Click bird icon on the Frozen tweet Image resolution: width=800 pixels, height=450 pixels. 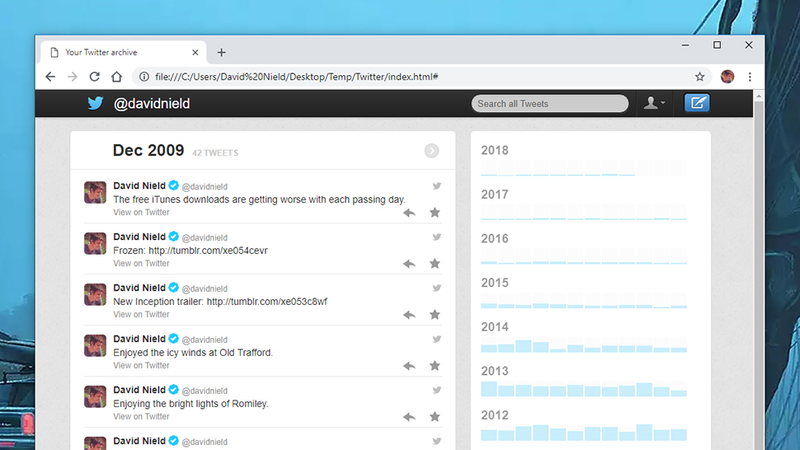click(x=437, y=237)
